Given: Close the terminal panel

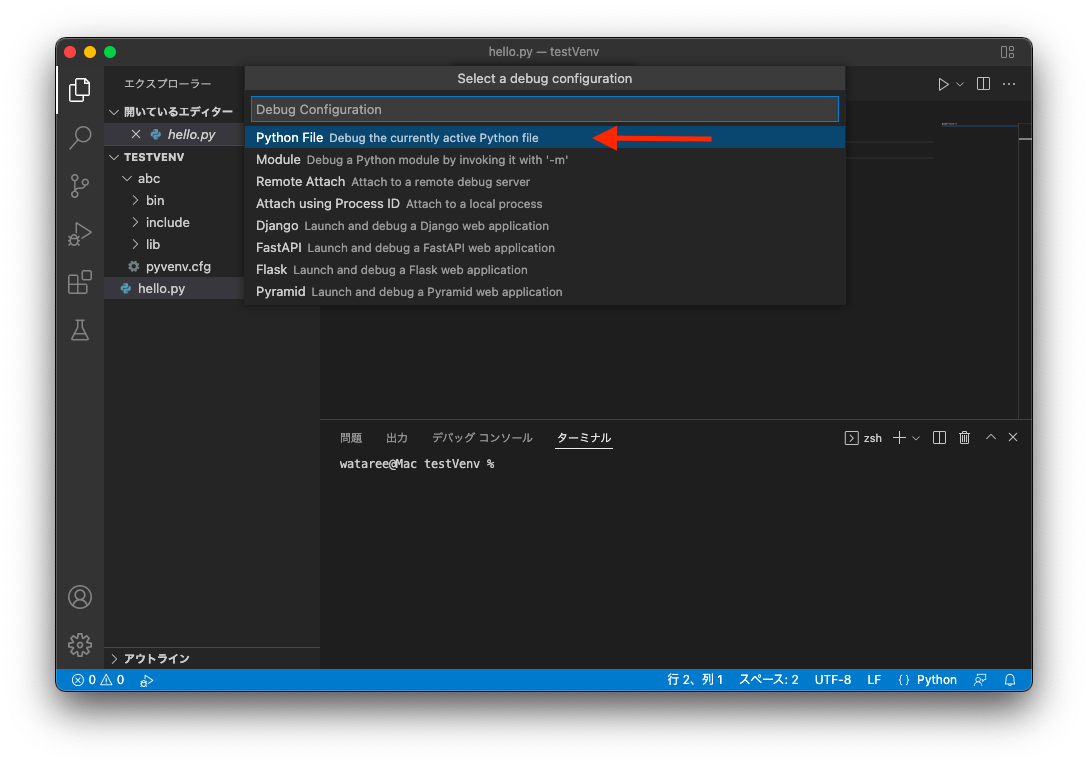Looking at the screenshot, I should [1013, 437].
